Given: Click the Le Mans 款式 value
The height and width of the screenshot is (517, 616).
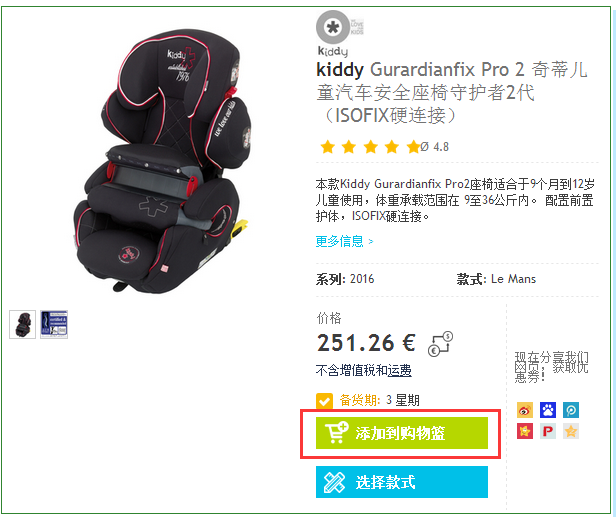Looking at the screenshot, I should pos(513,279).
